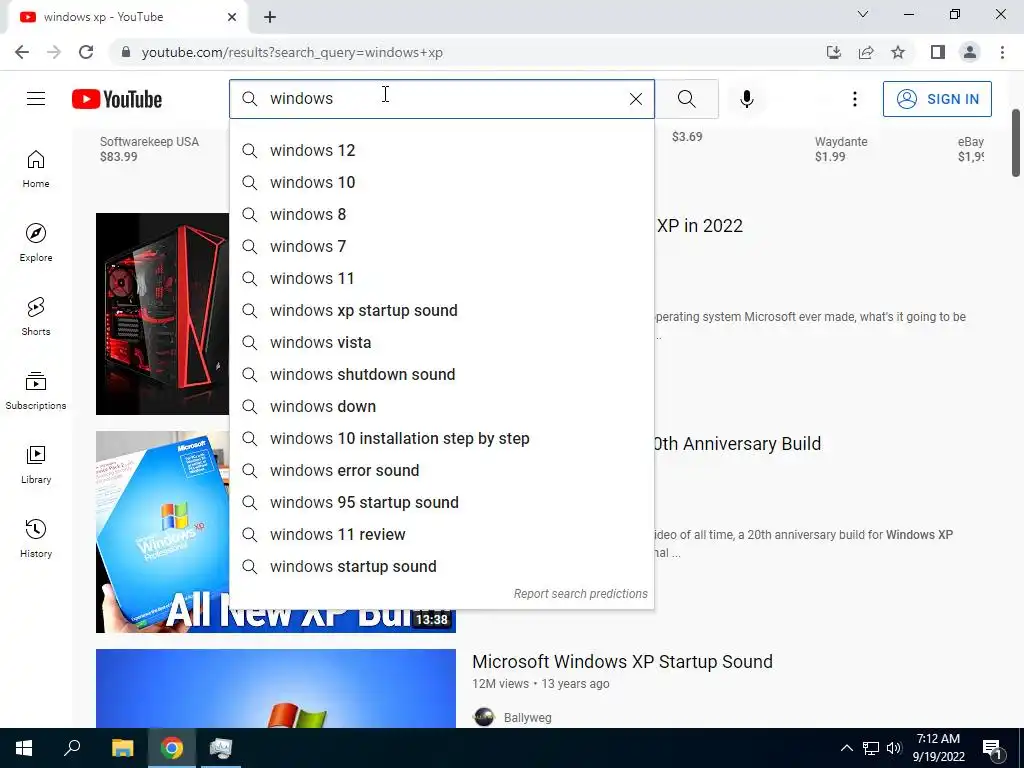The height and width of the screenshot is (768, 1024).
Task: Close the 'windows xp - YouTube' tab
Action: pyautogui.click(x=232, y=17)
